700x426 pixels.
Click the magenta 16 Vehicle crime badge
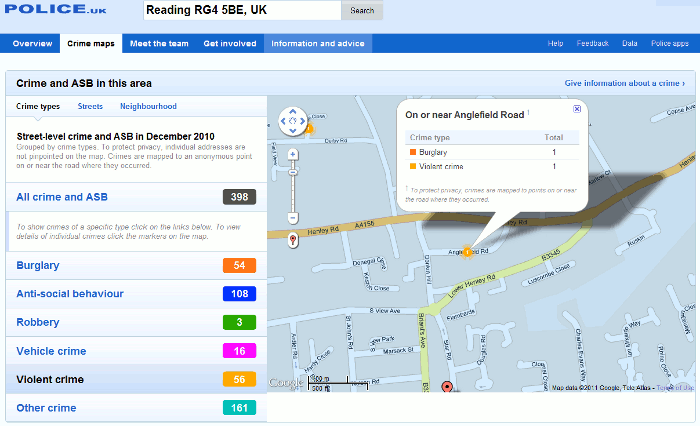pyautogui.click(x=239, y=351)
